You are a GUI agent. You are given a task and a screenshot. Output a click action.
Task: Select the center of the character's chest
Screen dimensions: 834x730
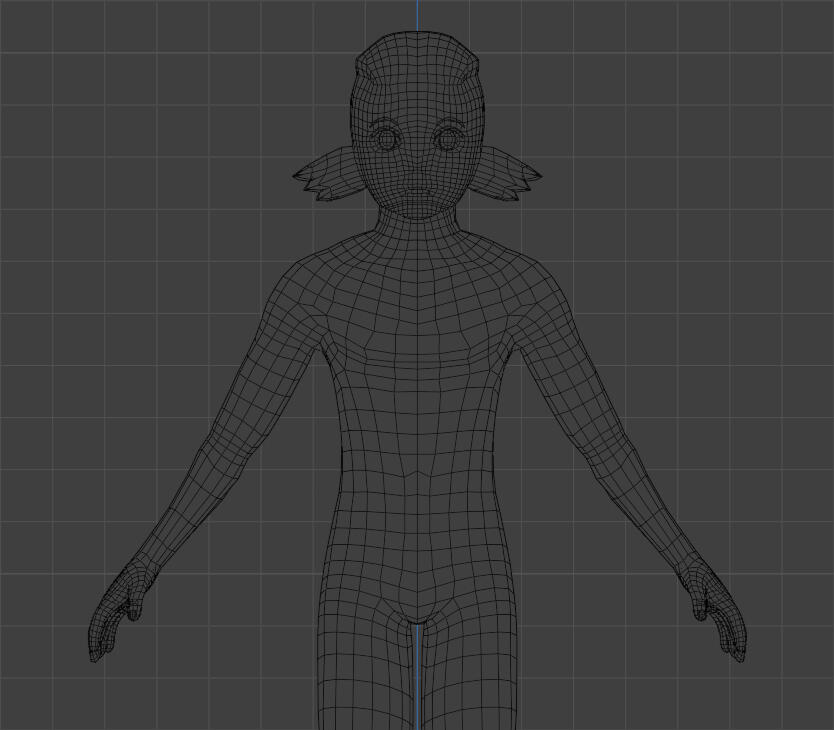click(417, 340)
